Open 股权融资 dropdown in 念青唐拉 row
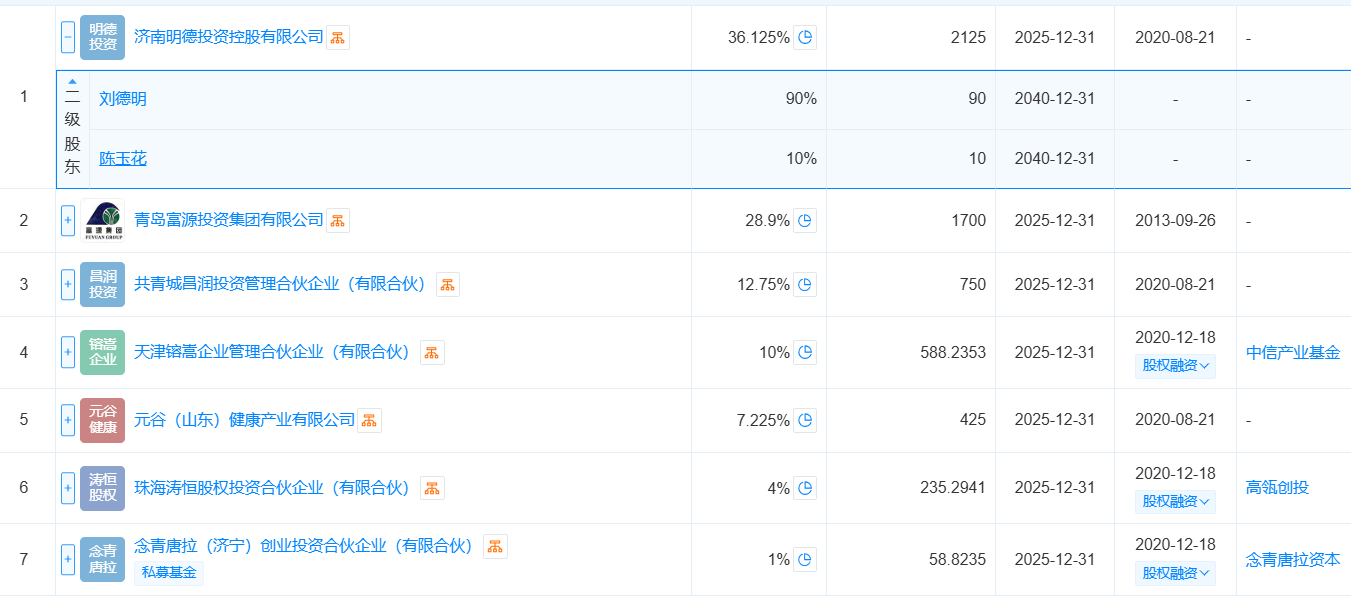 tap(1175, 574)
